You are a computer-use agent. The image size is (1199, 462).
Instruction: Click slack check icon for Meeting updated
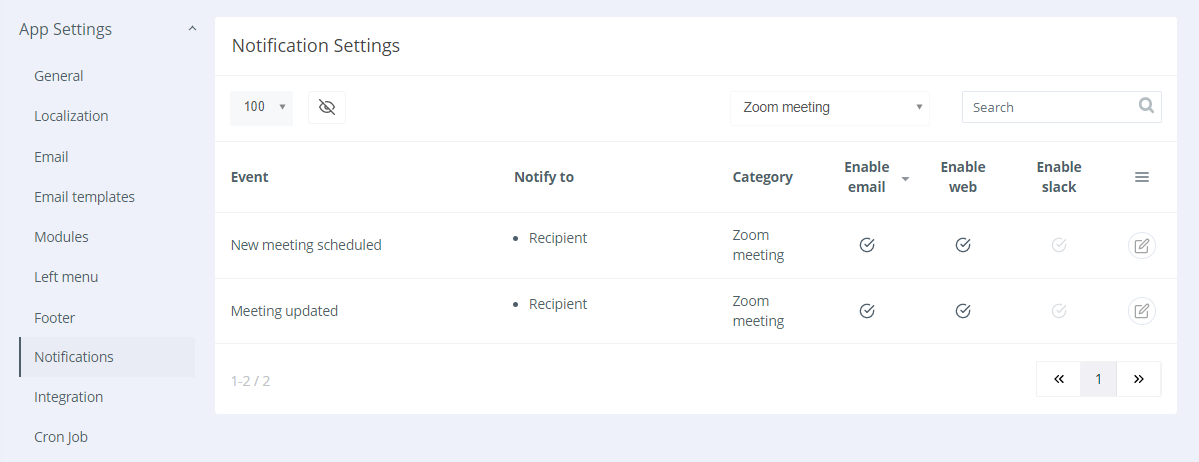[x=1059, y=311]
